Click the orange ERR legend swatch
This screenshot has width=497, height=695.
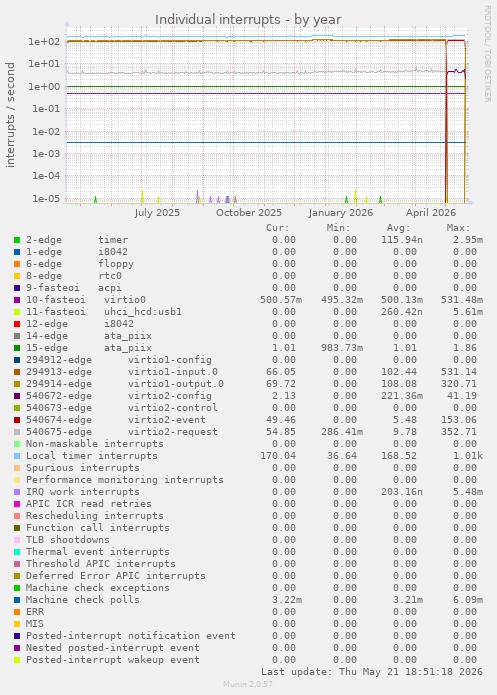click(x=17, y=612)
